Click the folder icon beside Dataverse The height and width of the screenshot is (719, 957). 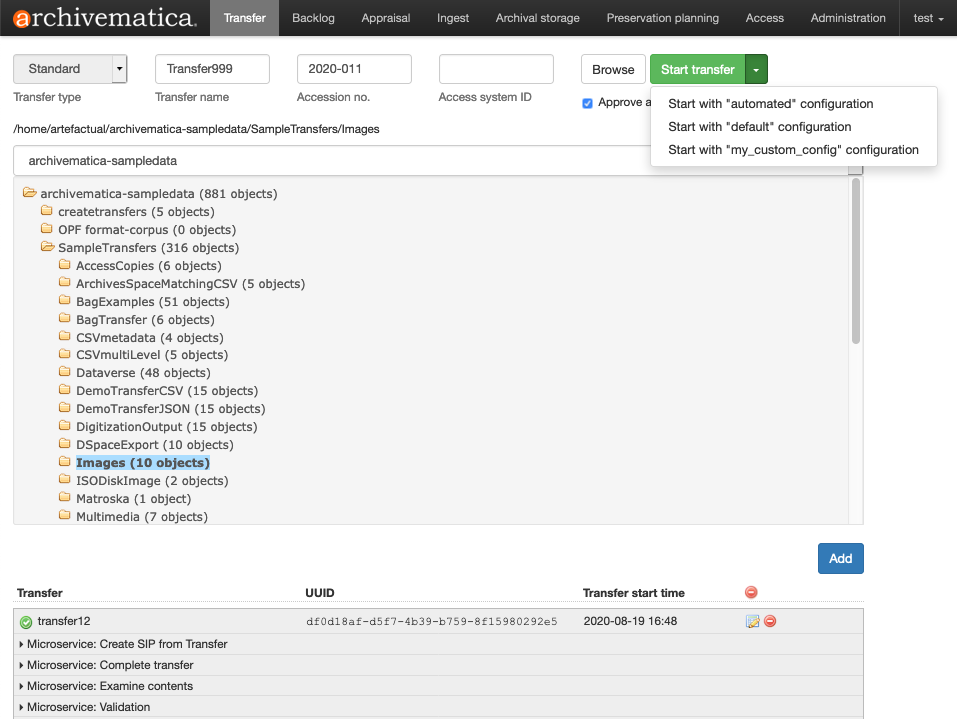coord(64,372)
